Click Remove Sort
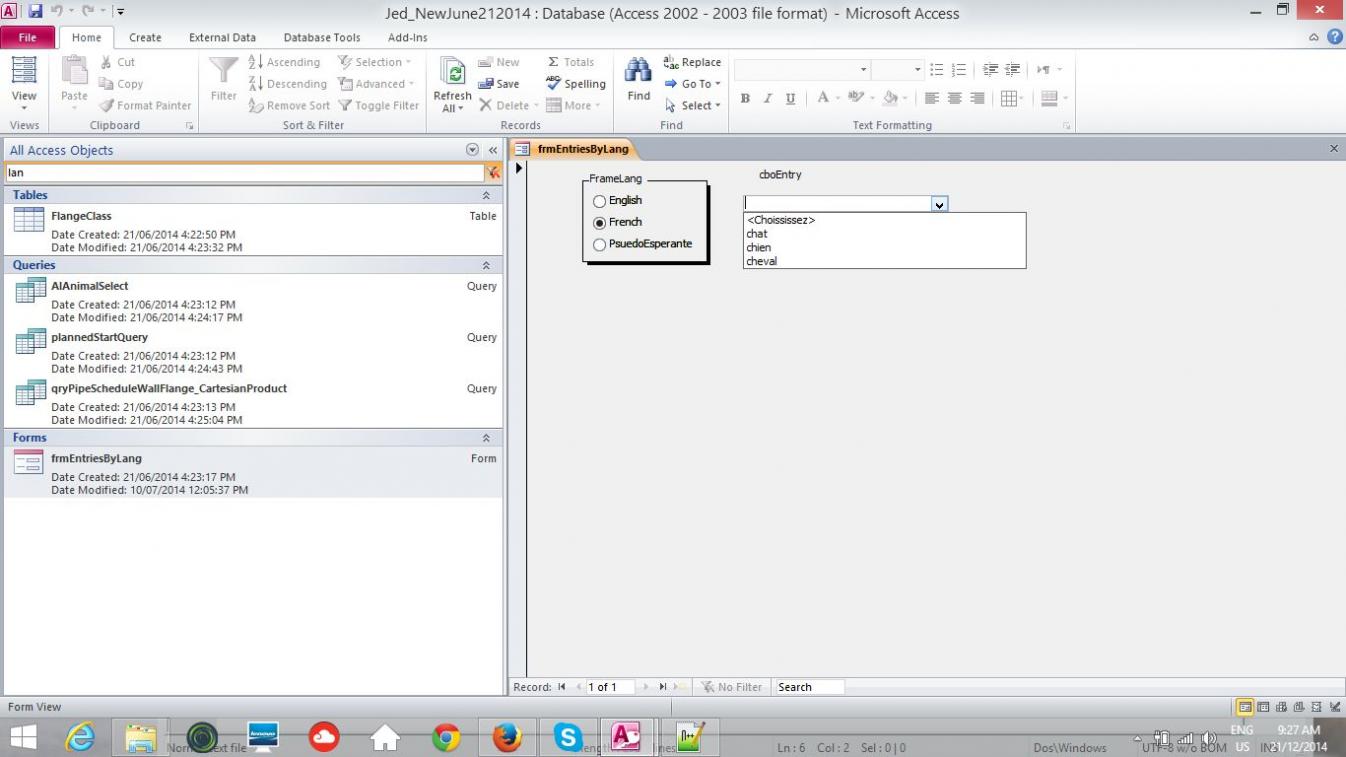This screenshot has height=757, width=1346. point(289,105)
